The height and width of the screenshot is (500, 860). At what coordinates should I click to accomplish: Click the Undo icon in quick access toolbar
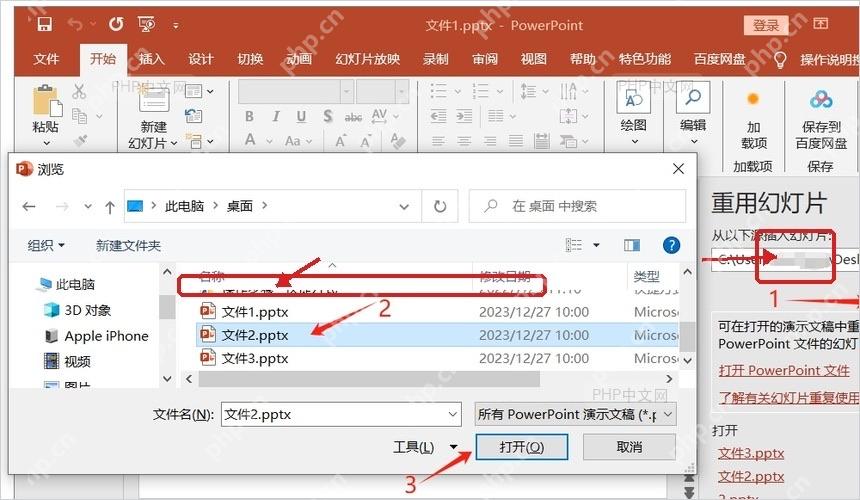tap(76, 24)
